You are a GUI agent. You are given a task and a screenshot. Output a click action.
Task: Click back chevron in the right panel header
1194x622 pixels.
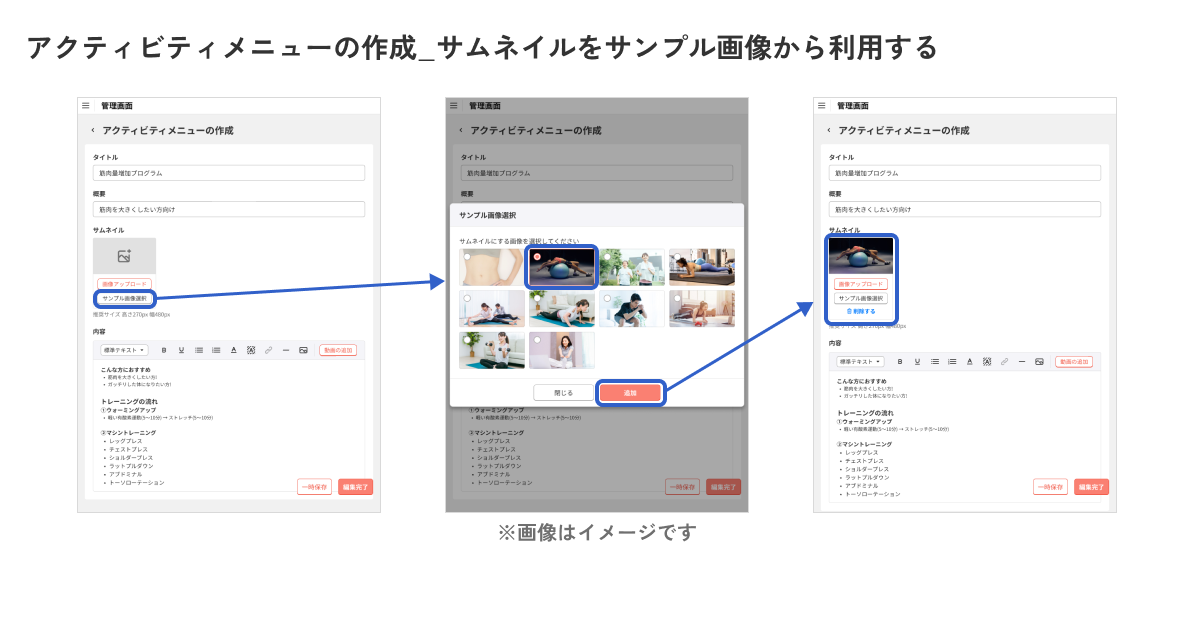tap(828, 130)
